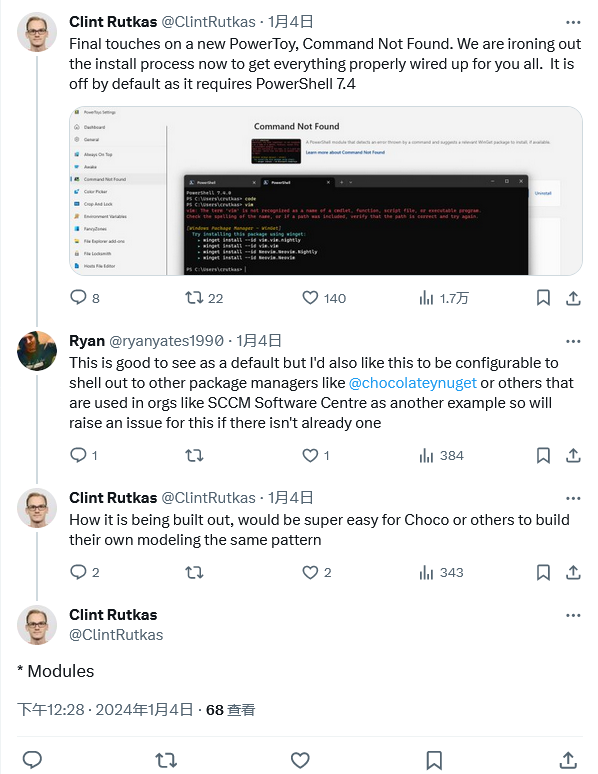The height and width of the screenshot is (774, 598).
Task: Share the bottom Modules tweet
Action: coord(568,760)
